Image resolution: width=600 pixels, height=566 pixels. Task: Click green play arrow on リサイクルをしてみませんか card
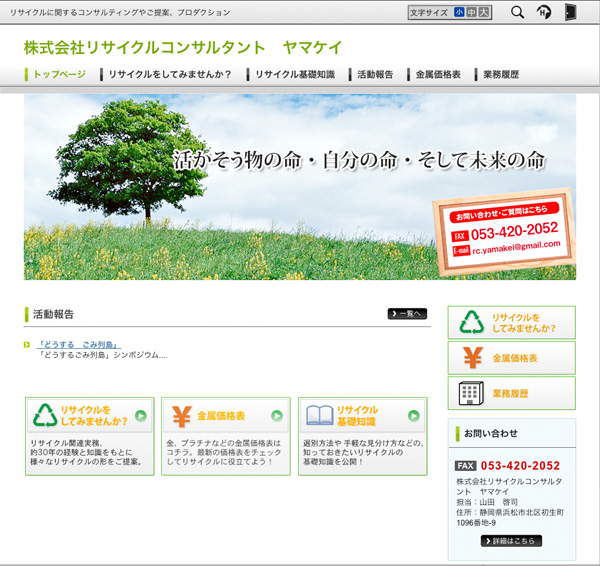[x=141, y=416]
